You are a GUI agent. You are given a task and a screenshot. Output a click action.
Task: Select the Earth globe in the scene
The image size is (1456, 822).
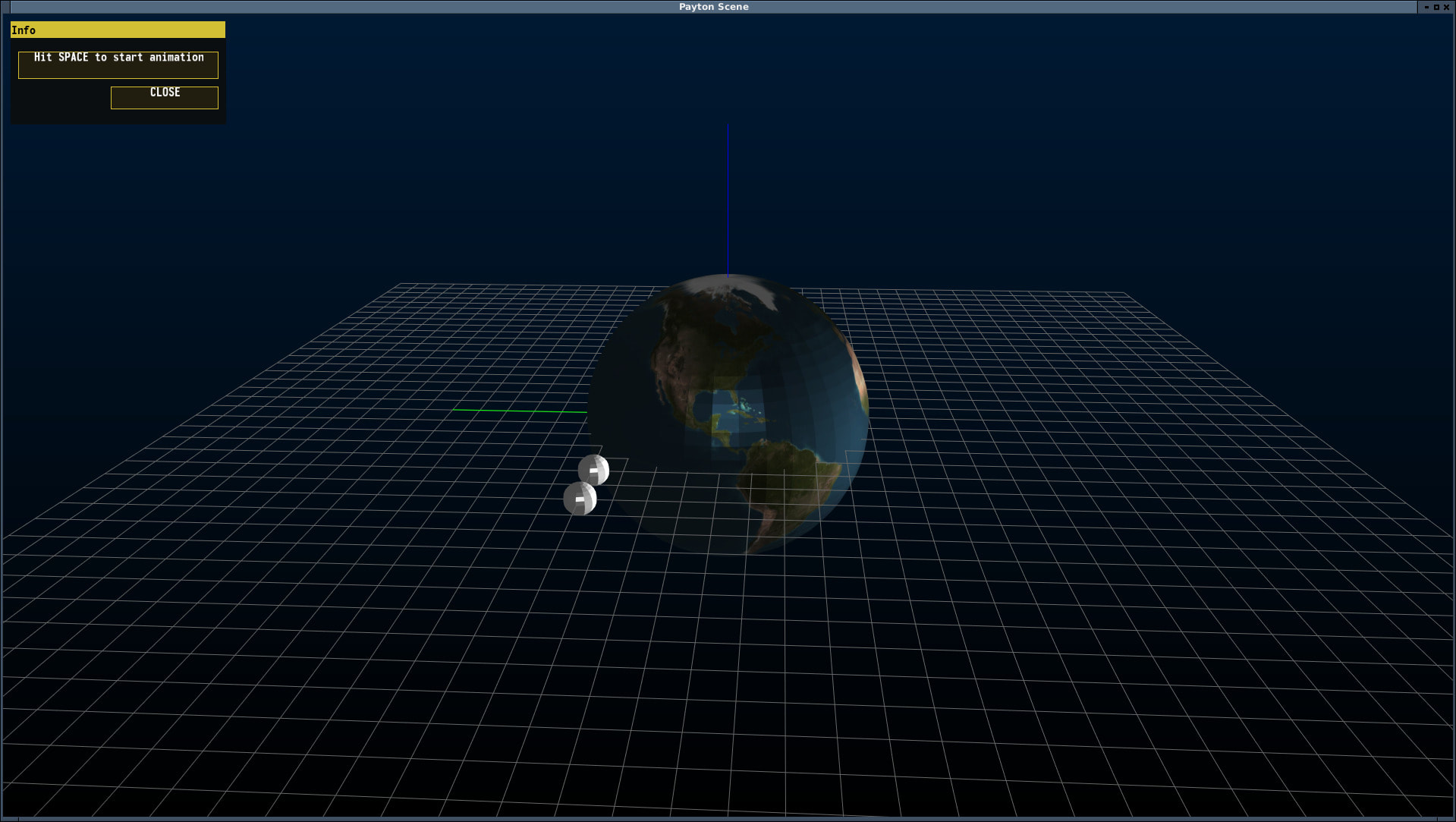point(729,414)
